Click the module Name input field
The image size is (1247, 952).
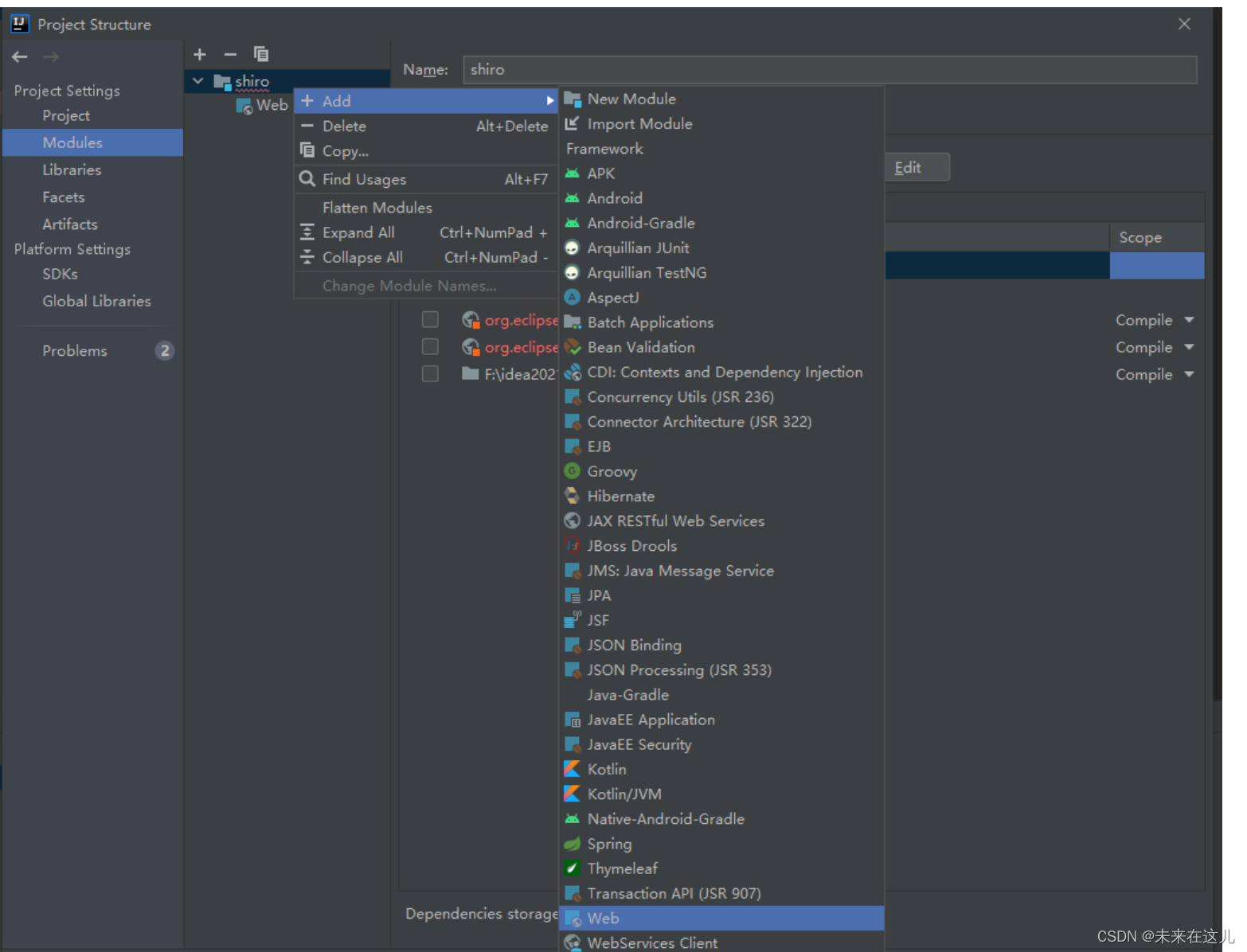tap(830, 69)
